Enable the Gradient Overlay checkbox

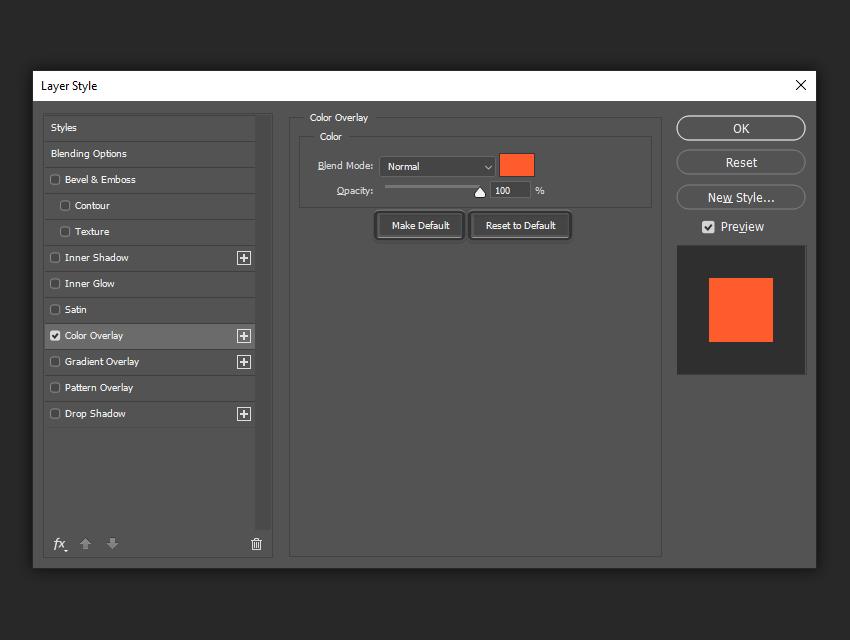click(x=55, y=361)
